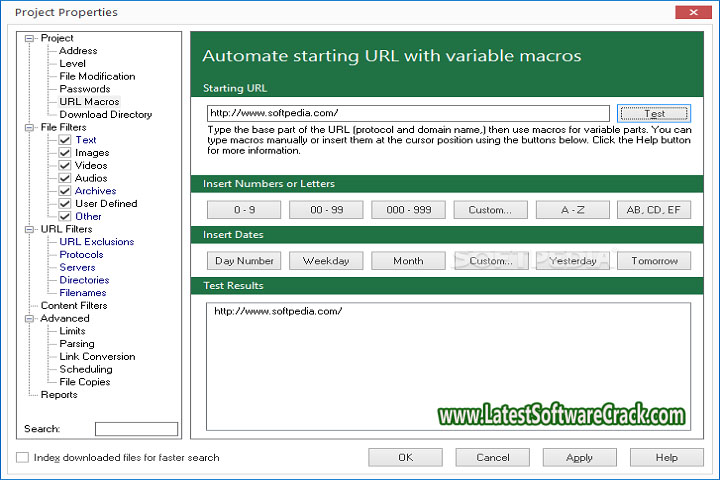720x480 pixels.
Task: Collapse the File Filters tree node
Action: [x=30, y=128]
